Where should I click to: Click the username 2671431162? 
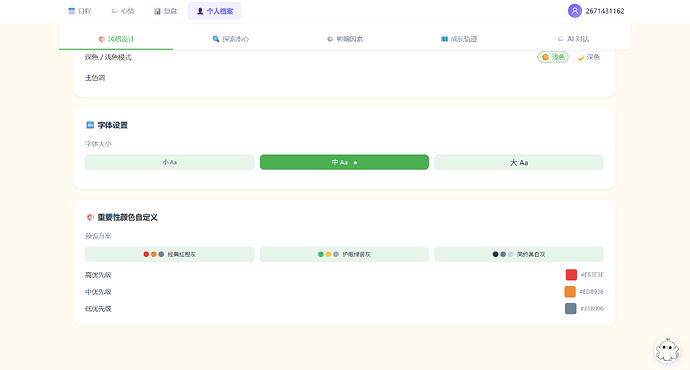(605, 11)
